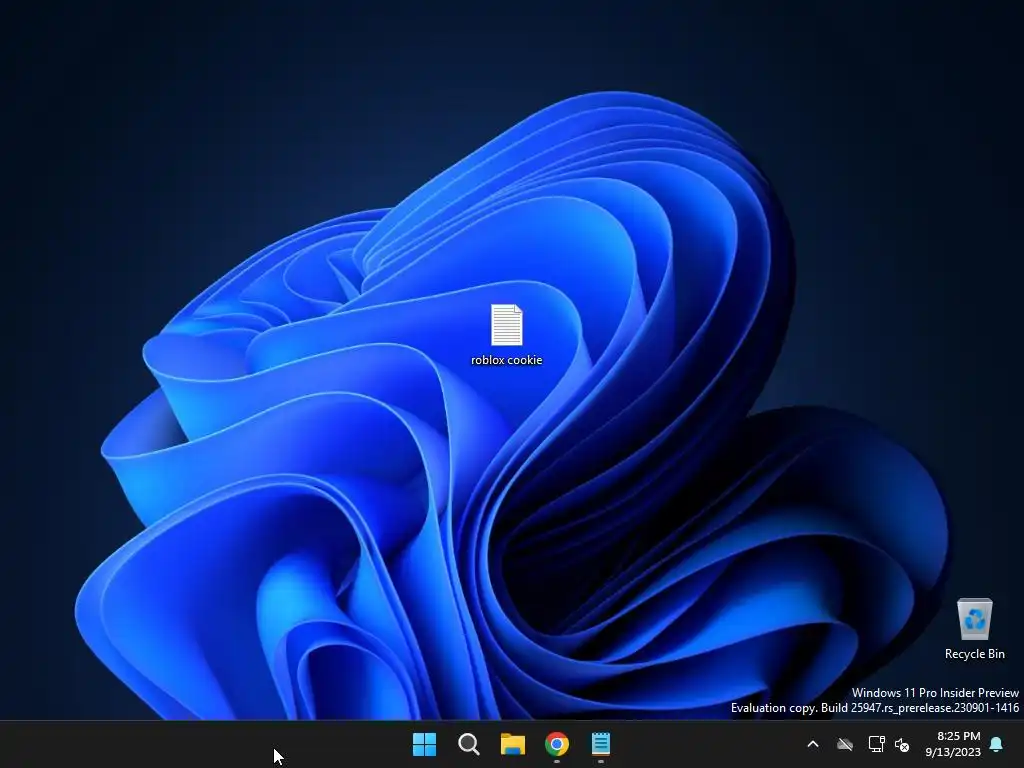Show hidden system tray icons
1024x768 pixels.
(813, 744)
